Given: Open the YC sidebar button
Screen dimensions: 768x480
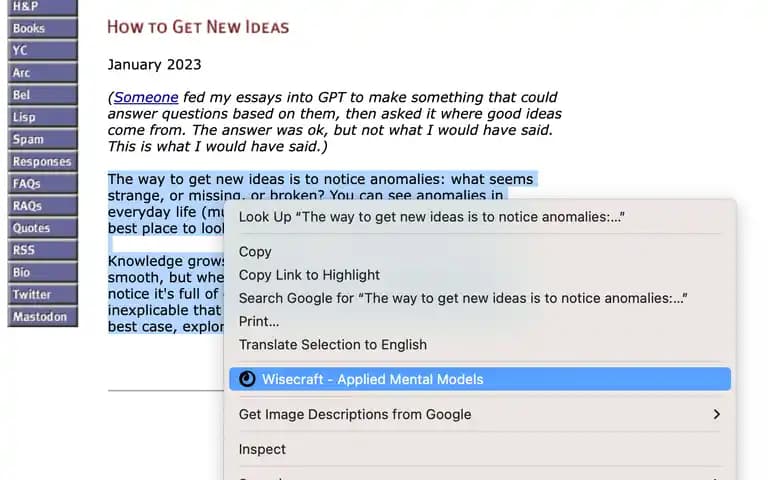Looking at the screenshot, I should tap(43, 50).
